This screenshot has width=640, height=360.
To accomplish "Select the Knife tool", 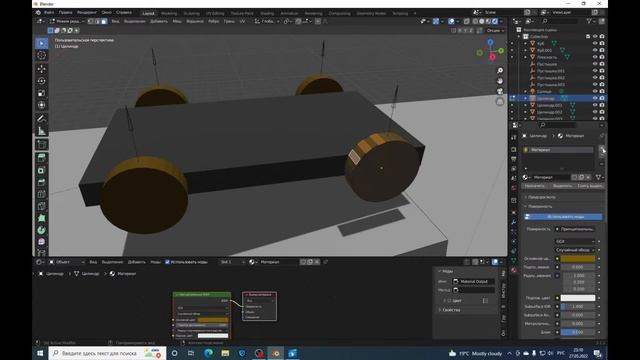I will pos(42,206).
